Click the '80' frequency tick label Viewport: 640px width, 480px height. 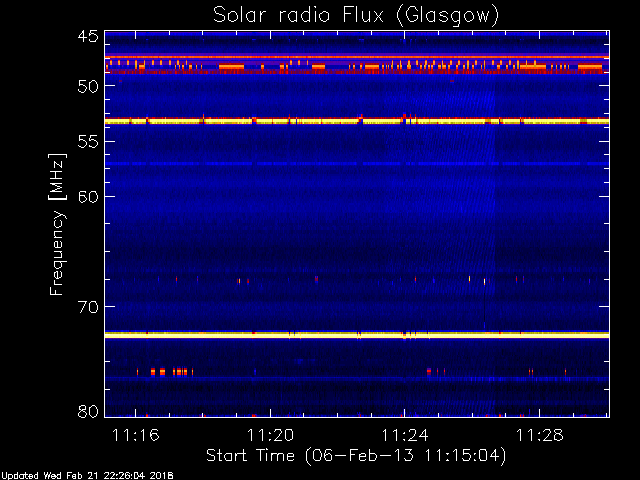(x=88, y=411)
